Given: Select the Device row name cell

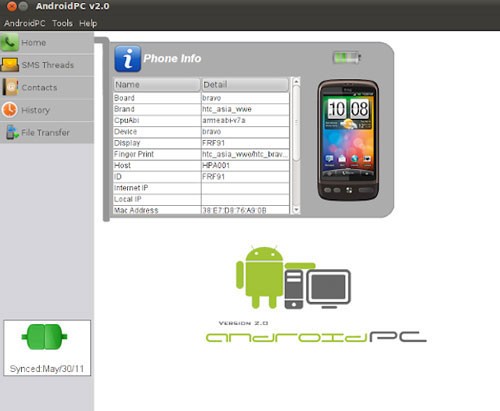Looking at the screenshot, I should (157, 132).
